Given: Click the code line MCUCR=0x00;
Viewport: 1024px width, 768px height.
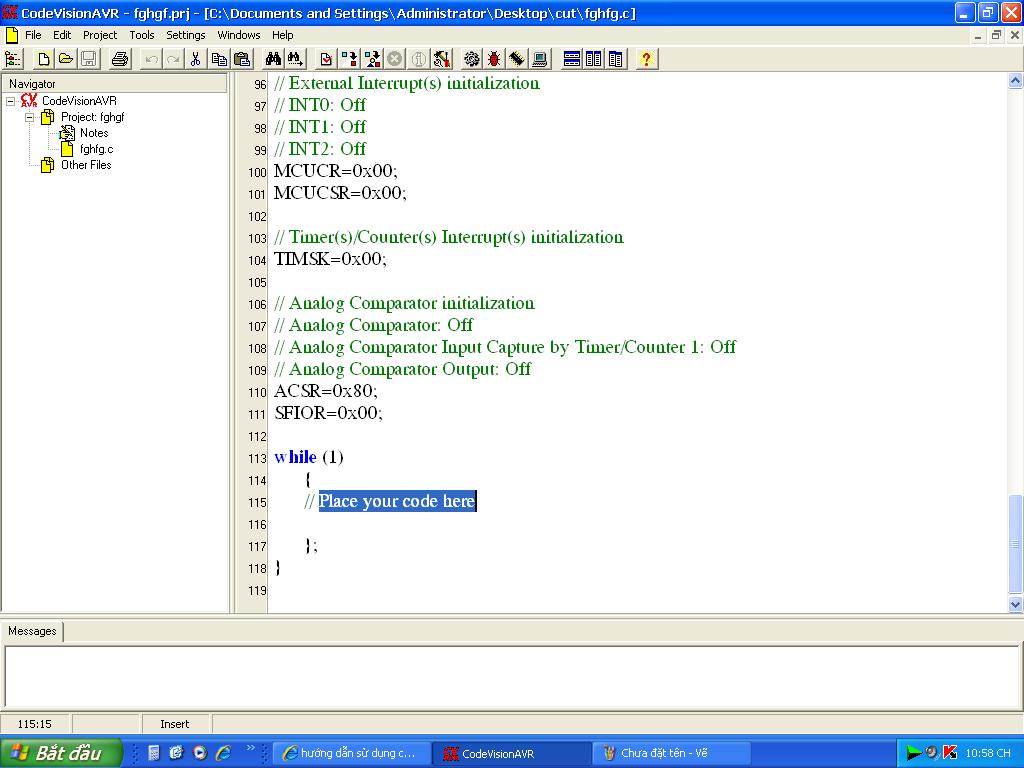Looking at the screenshot, I should click(336, 171).
